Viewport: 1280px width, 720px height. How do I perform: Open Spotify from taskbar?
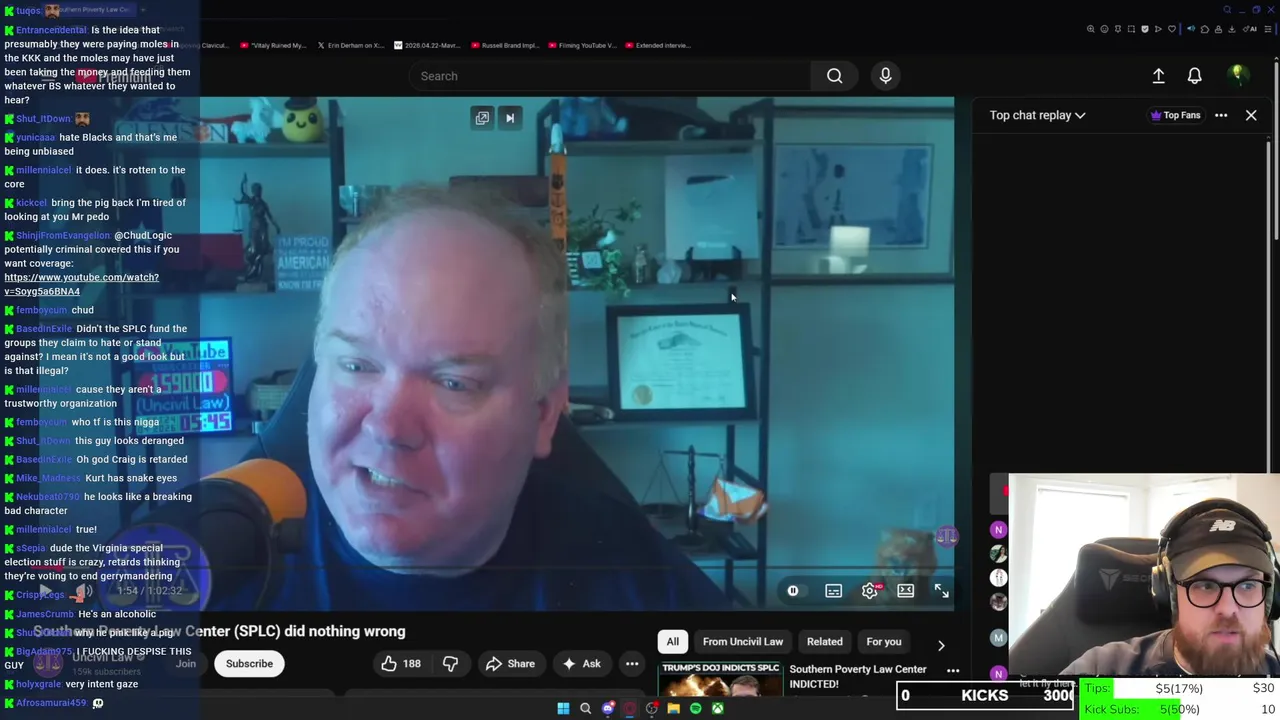(696, 709)
